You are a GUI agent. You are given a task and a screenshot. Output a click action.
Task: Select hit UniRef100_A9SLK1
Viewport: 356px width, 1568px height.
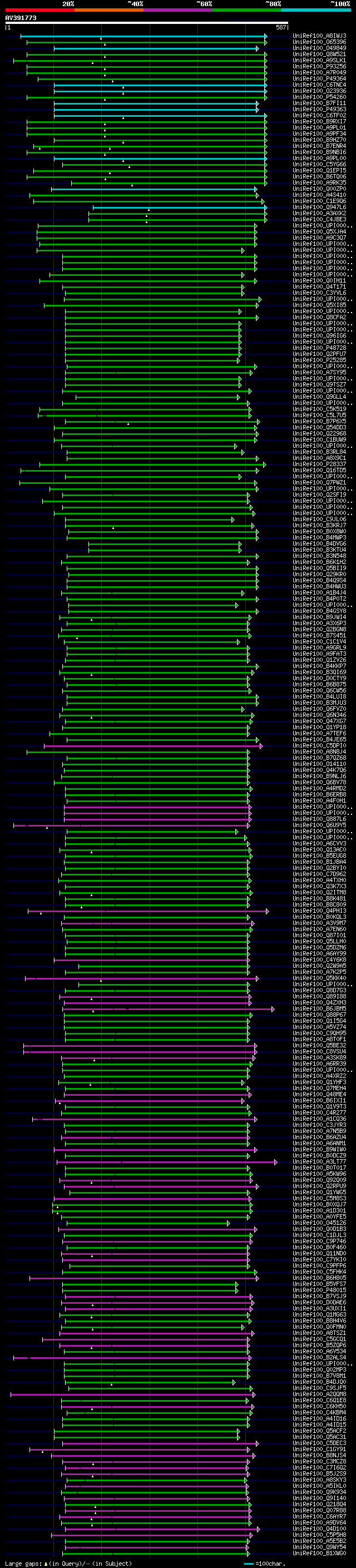pyautogui.click(x=319, y=60)
